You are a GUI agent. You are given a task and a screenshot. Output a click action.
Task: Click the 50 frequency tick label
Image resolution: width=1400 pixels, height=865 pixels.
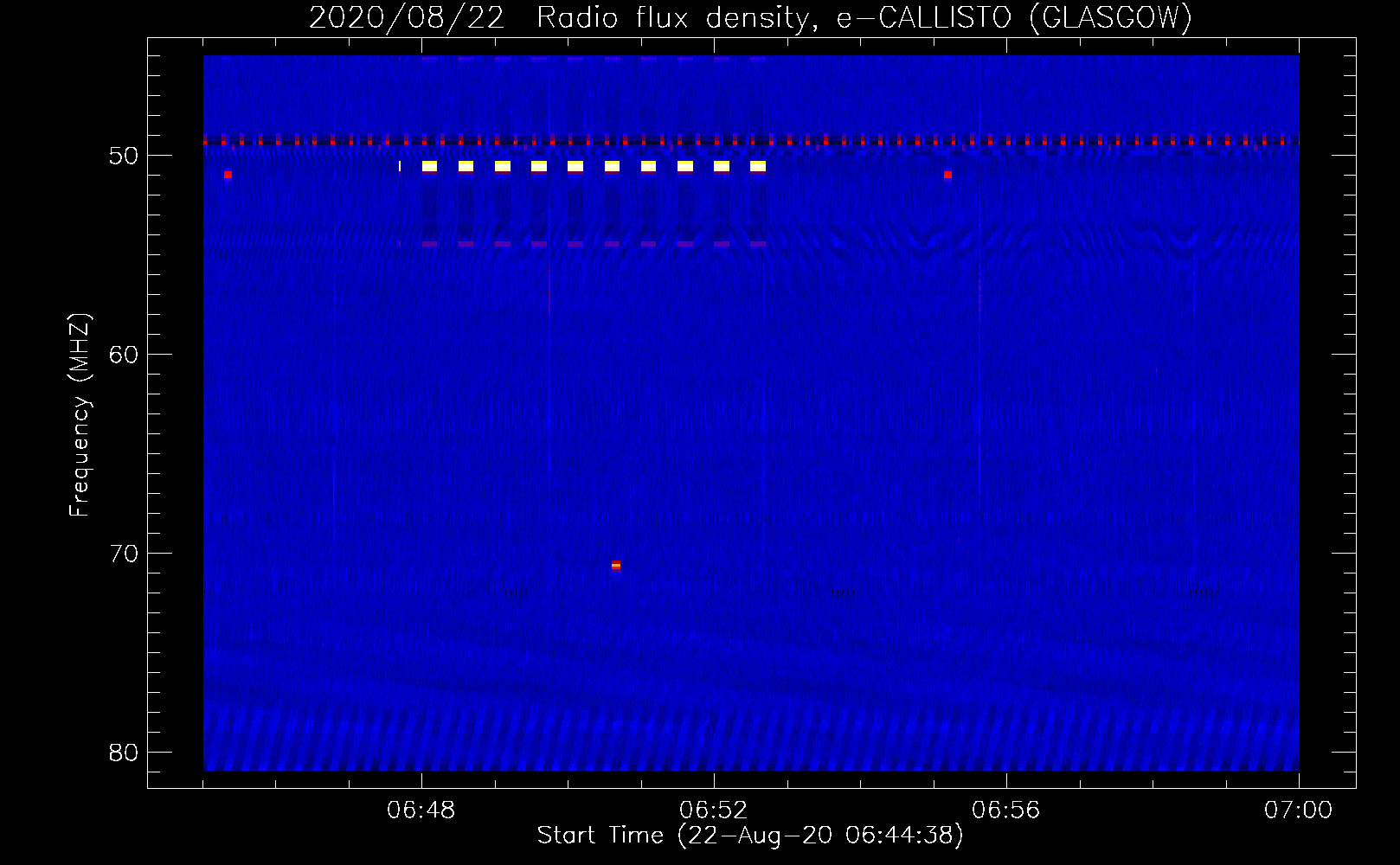click(124, 156)
